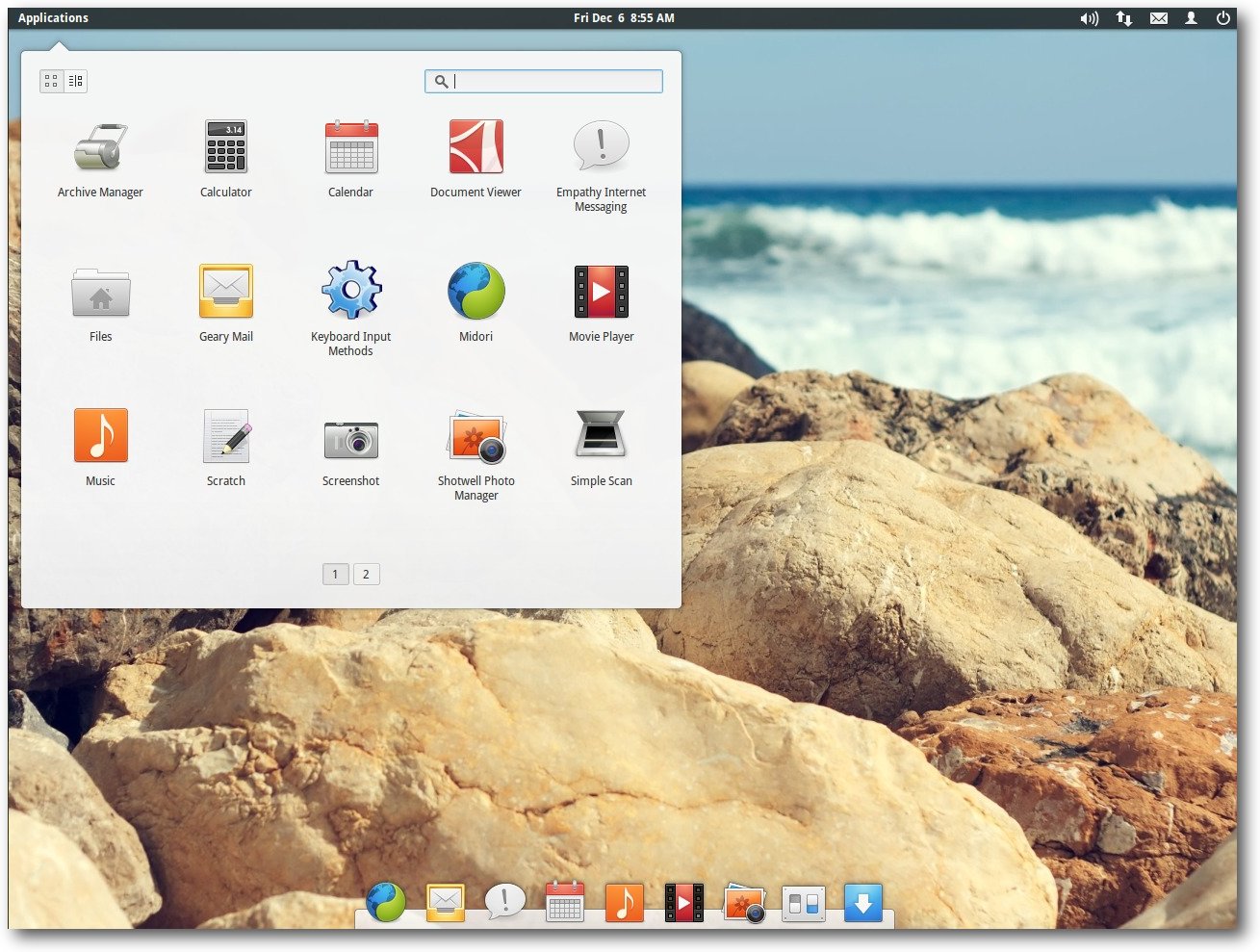This screenshot has width=1260, height=952.
Task: Go to page 2 of applications
Action: (x=366, y=575)
